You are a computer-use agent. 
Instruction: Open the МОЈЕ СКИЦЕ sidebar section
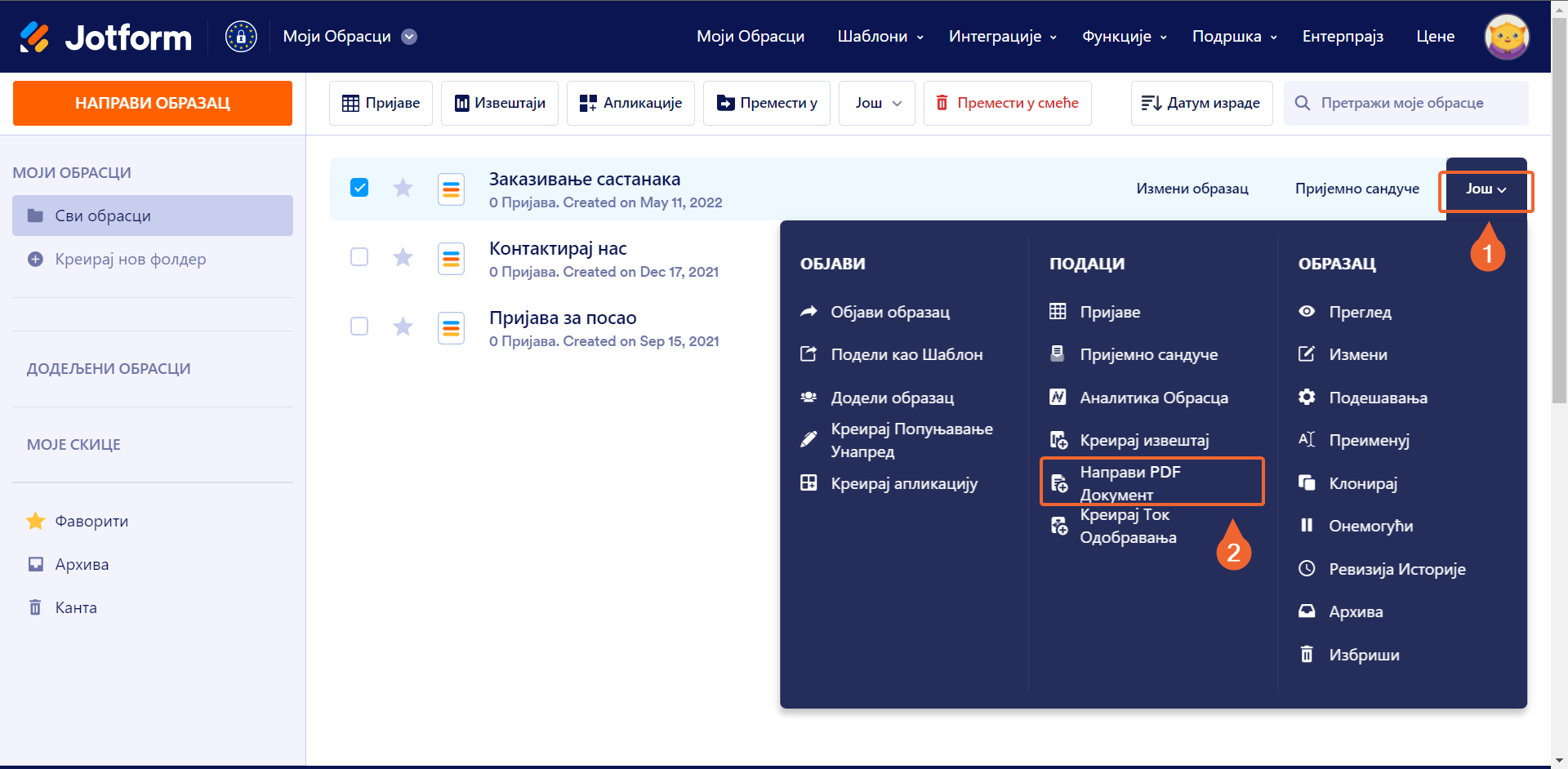pyautogui.click(x=73, y=445)
